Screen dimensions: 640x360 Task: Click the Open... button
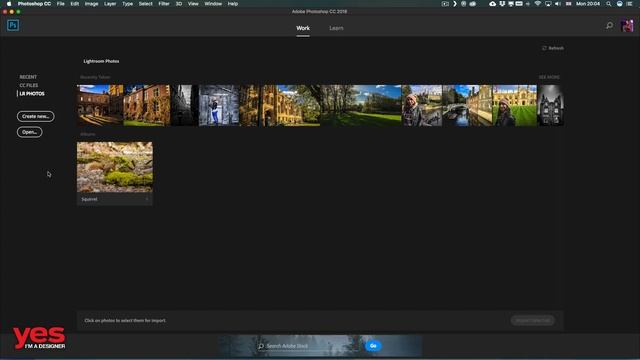coord(29,132)
